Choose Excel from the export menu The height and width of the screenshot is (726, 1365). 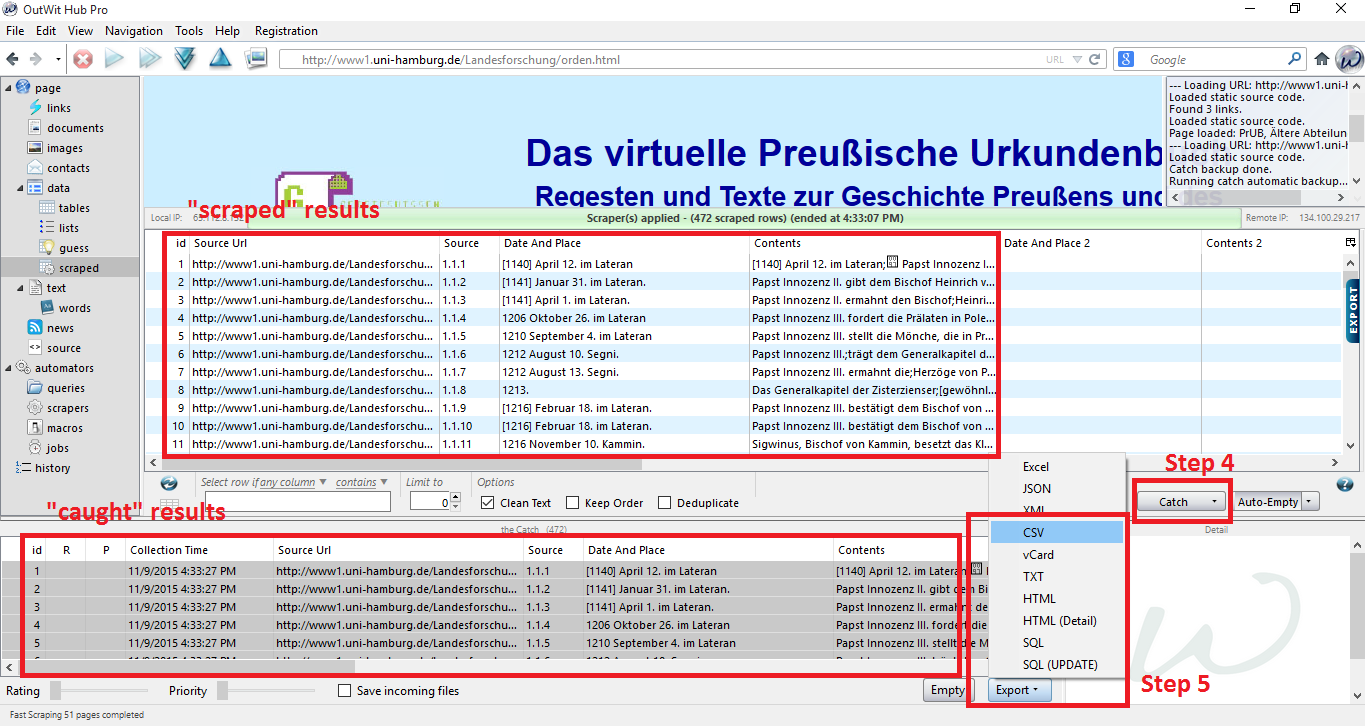pyautogui.click(x=1057, y=467)
